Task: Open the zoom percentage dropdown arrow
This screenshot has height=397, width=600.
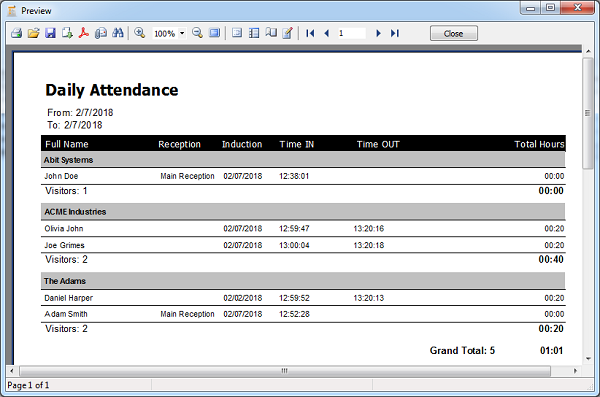Action: [x=182, y=33]
